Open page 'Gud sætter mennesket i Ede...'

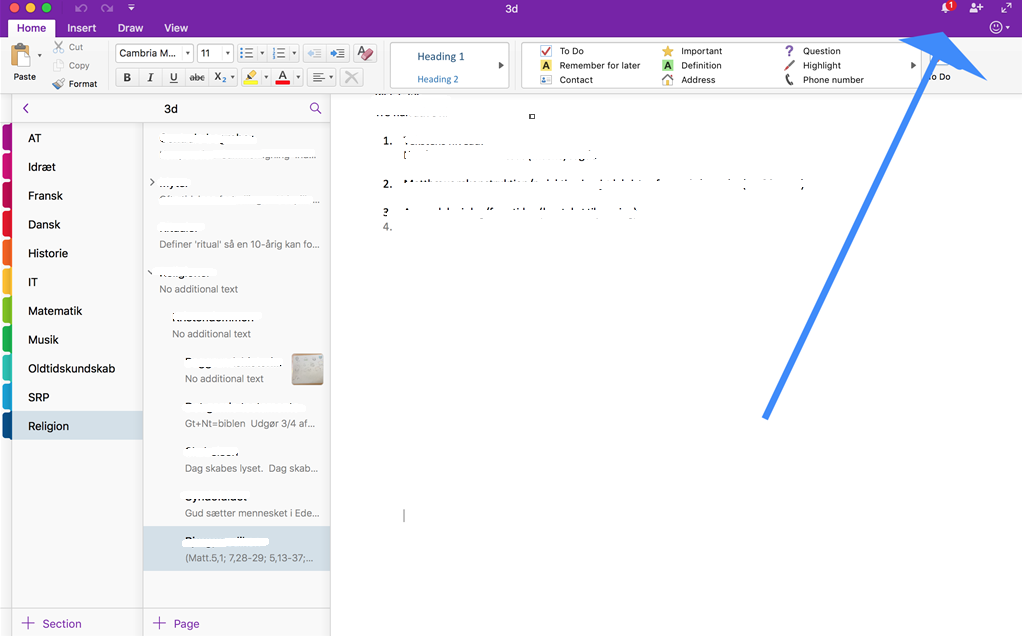click(237, 504)
